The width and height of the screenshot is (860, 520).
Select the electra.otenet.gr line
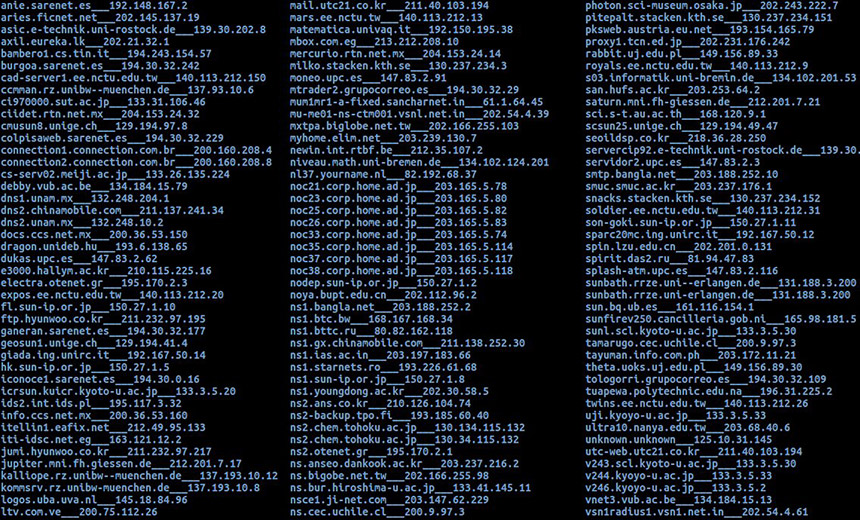94,283
